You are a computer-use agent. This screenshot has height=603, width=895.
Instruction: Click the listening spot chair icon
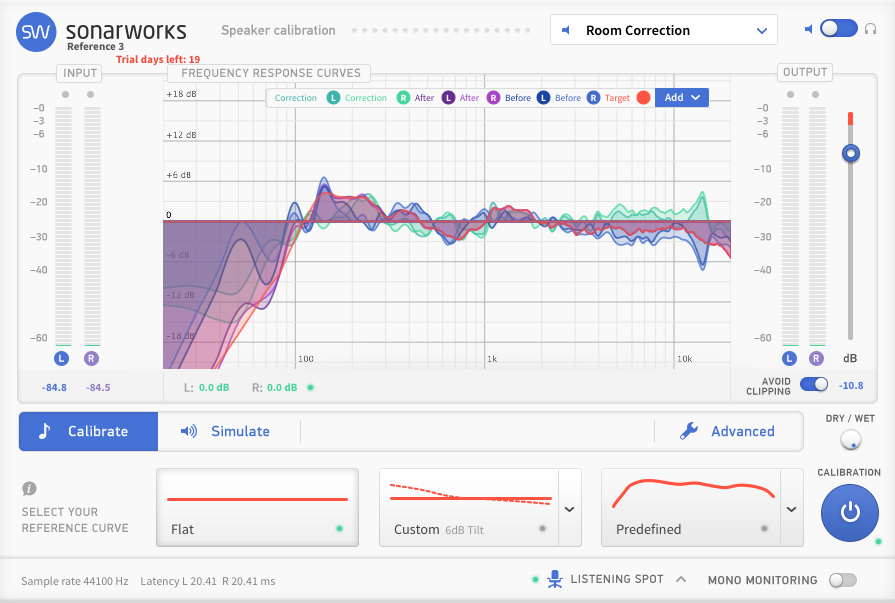point(553,579)
